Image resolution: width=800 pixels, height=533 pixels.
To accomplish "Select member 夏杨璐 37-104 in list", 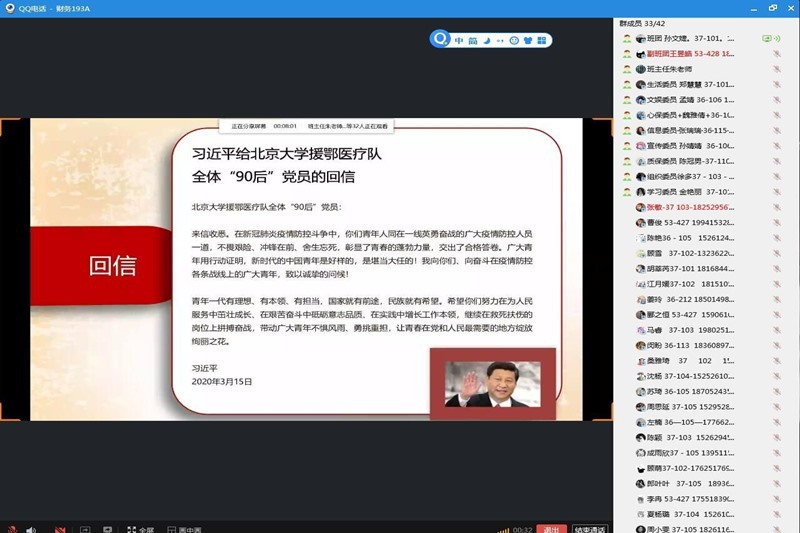I will click(705, 514).
